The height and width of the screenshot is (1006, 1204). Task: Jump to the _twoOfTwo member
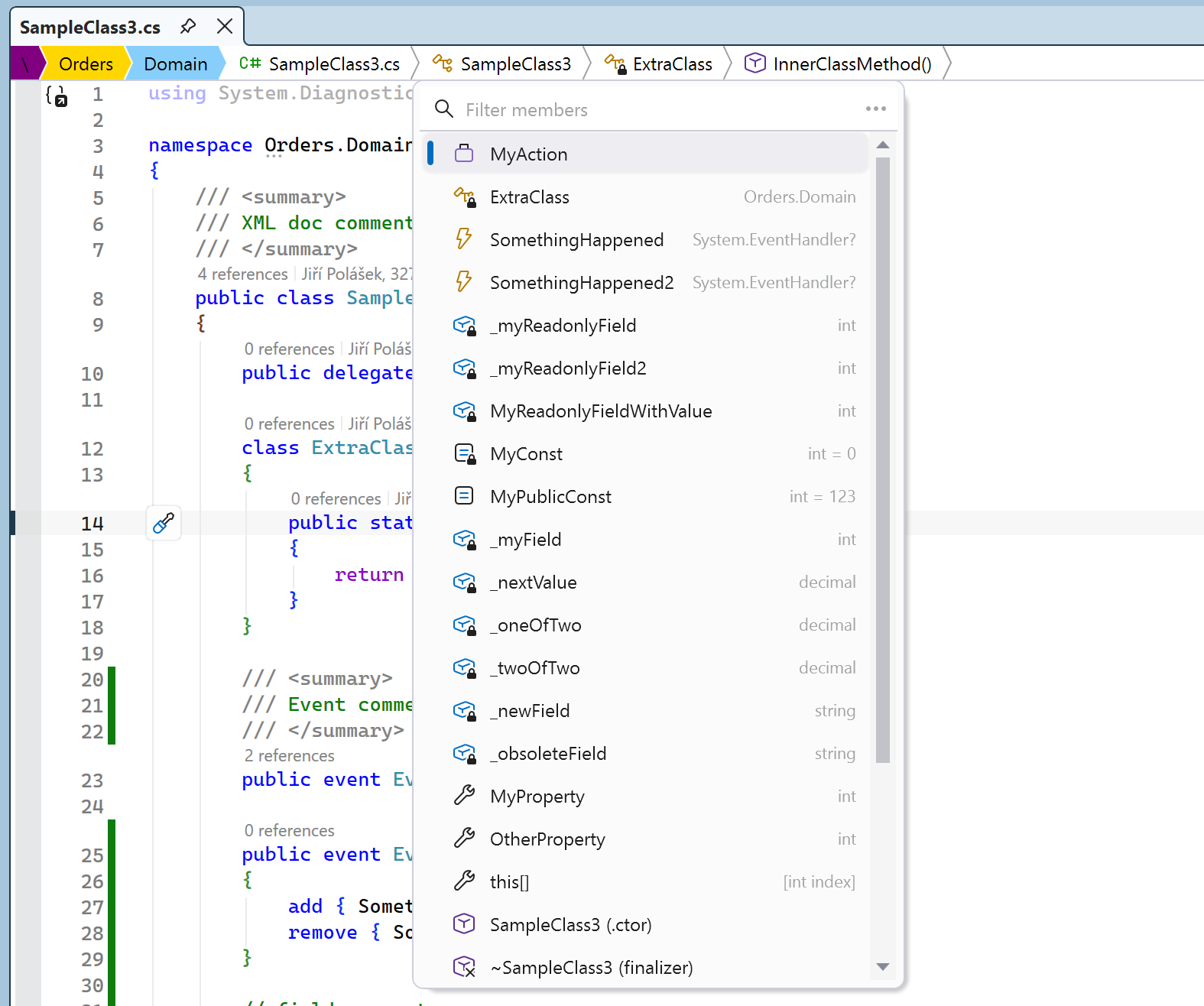coord(645,668)
